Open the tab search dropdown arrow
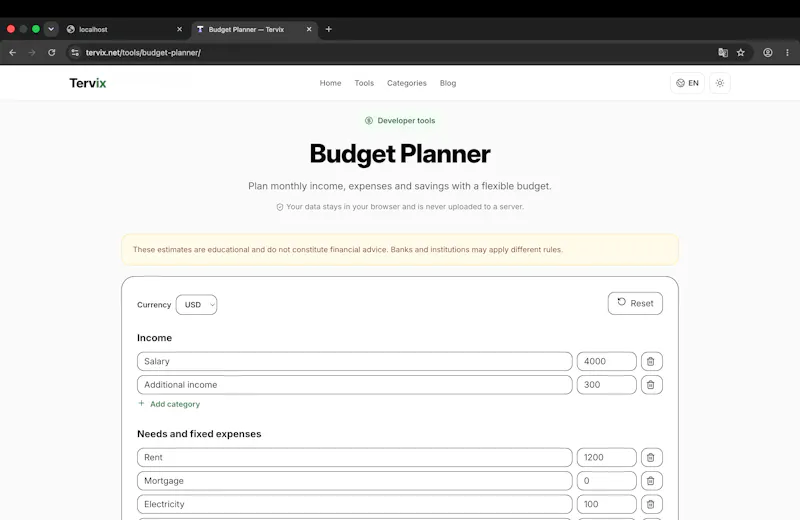Viewport: 800px width, 520px height. pos(51,29)
